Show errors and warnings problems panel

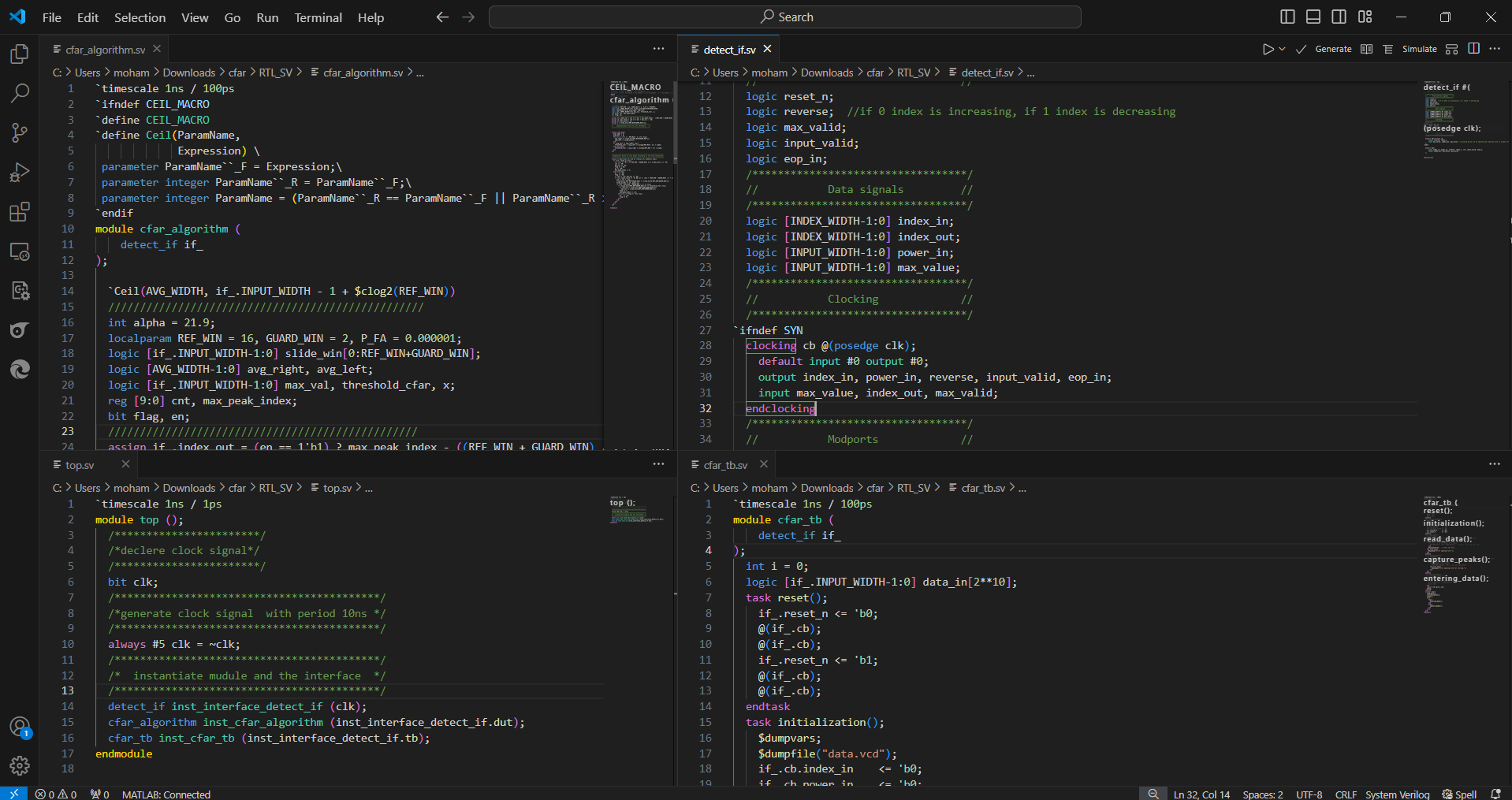(56, 794)
